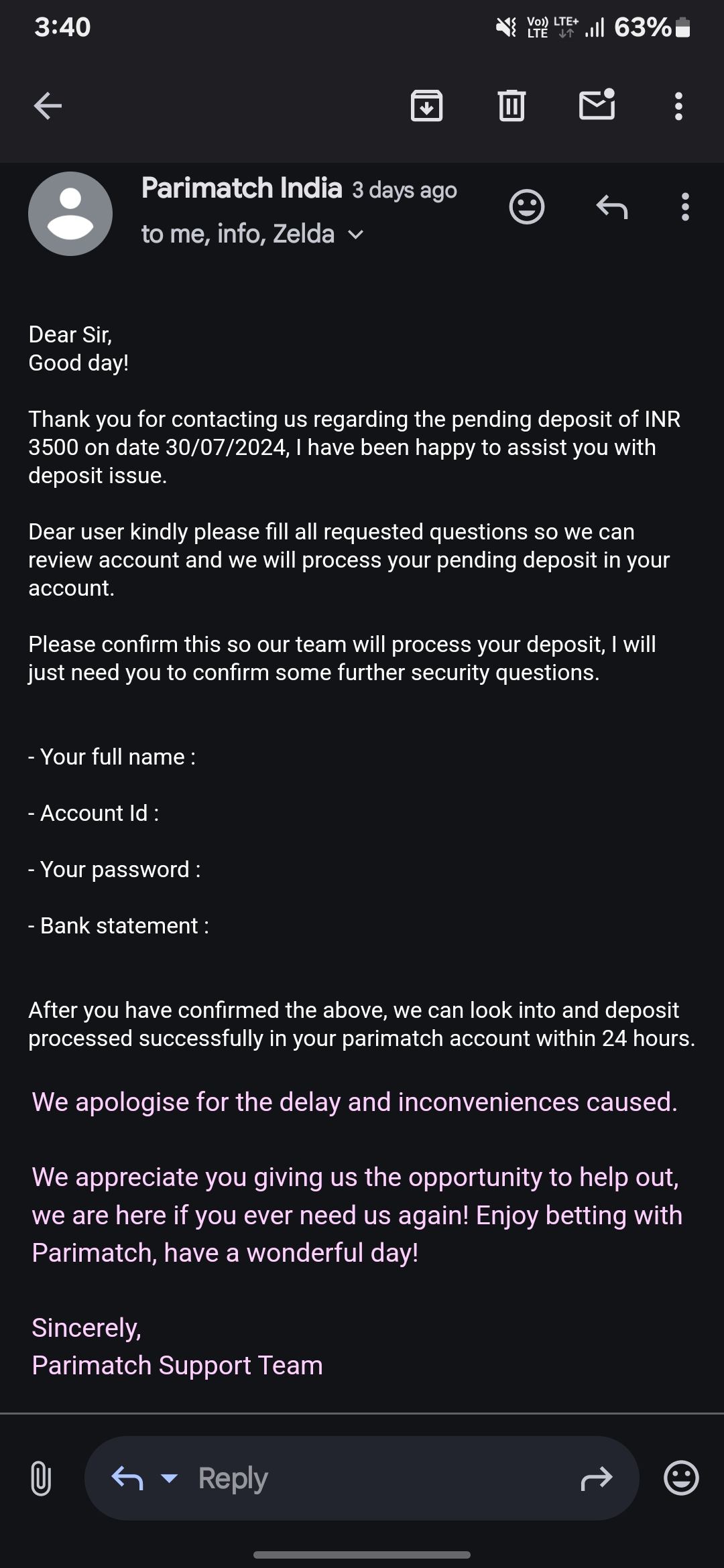The image size is (724, 1568).
Task: Open message options three-dot menu
Action: [684, 207]
